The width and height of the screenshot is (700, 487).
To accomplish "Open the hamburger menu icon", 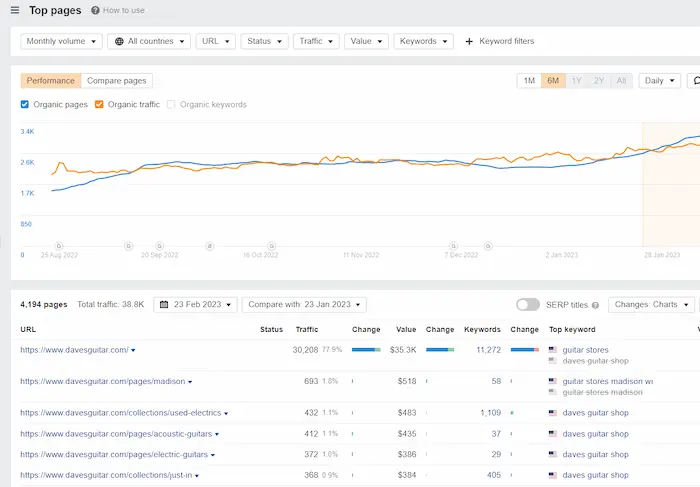I will pyautogui.click(x=14, y=10).
